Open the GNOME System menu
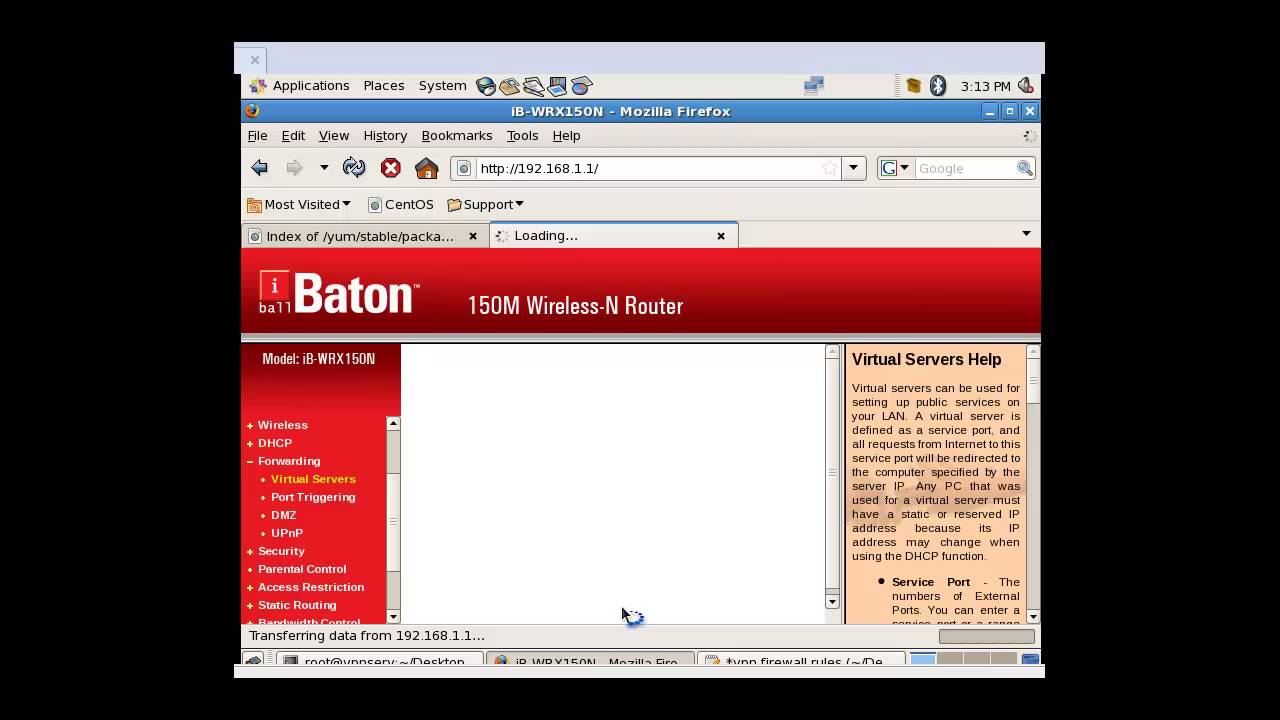1280x720 pixels. [x=443, y=86]
